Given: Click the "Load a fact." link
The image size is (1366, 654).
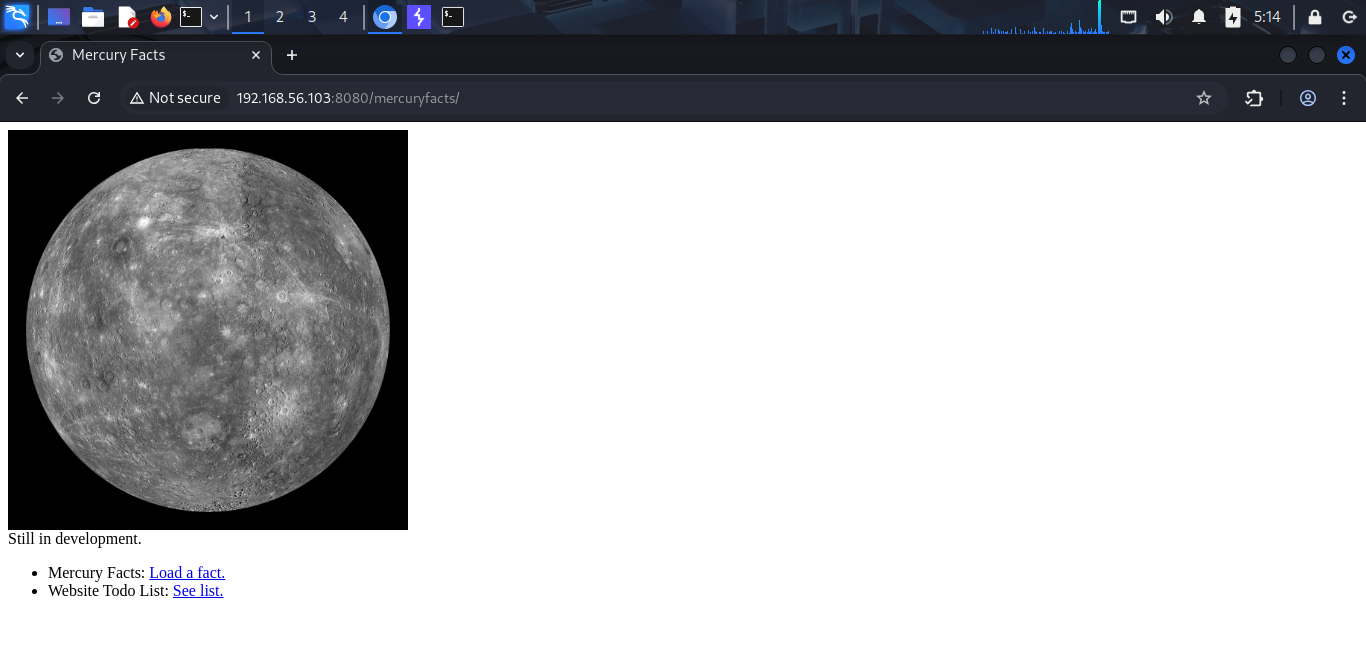Looking at the screenshot, I should coord(187,572).
